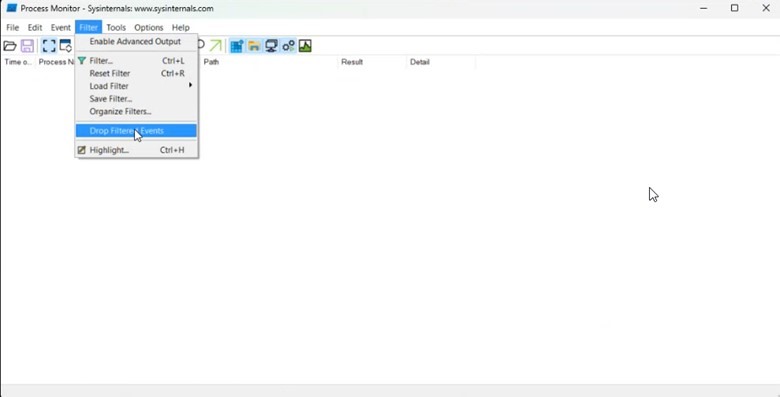
Task: Toggle Show File System Activity icon
Action: 254,46
